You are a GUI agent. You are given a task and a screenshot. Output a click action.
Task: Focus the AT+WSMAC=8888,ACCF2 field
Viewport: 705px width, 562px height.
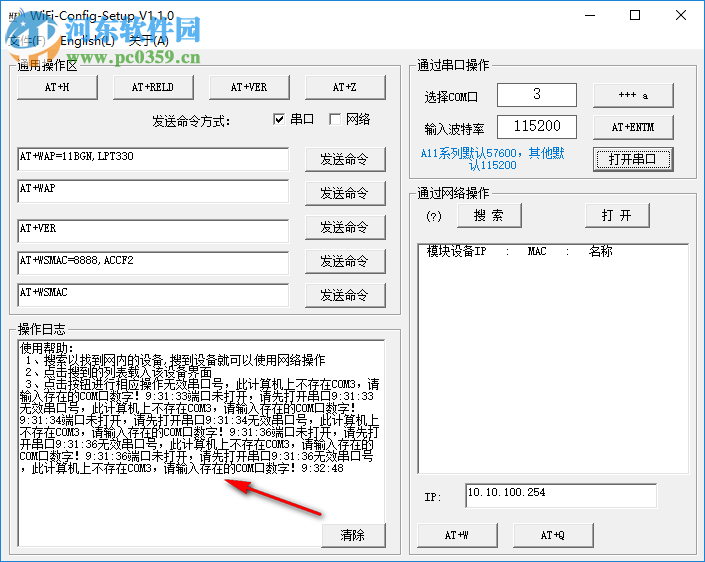tap(153, 263)
